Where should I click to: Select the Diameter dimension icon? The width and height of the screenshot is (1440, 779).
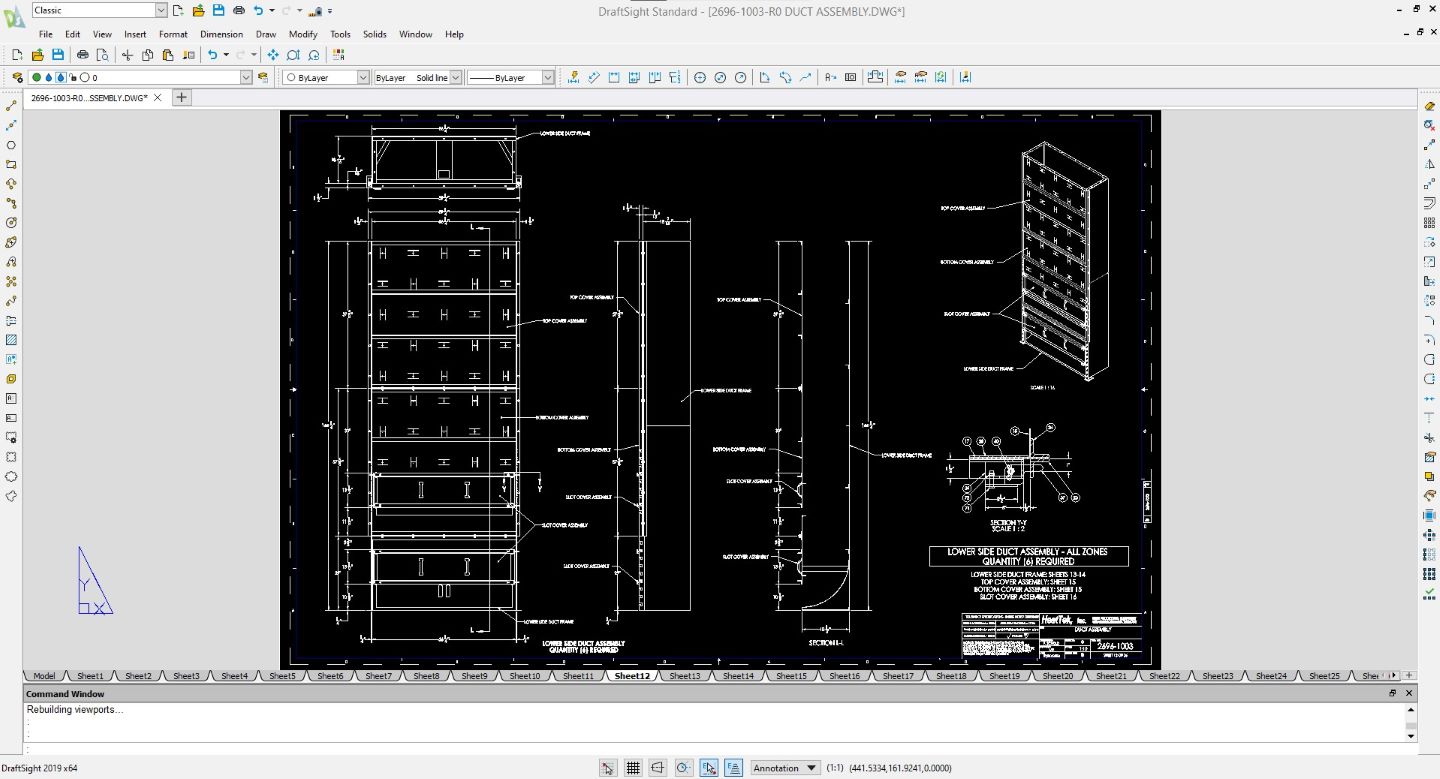pos(720,77)
